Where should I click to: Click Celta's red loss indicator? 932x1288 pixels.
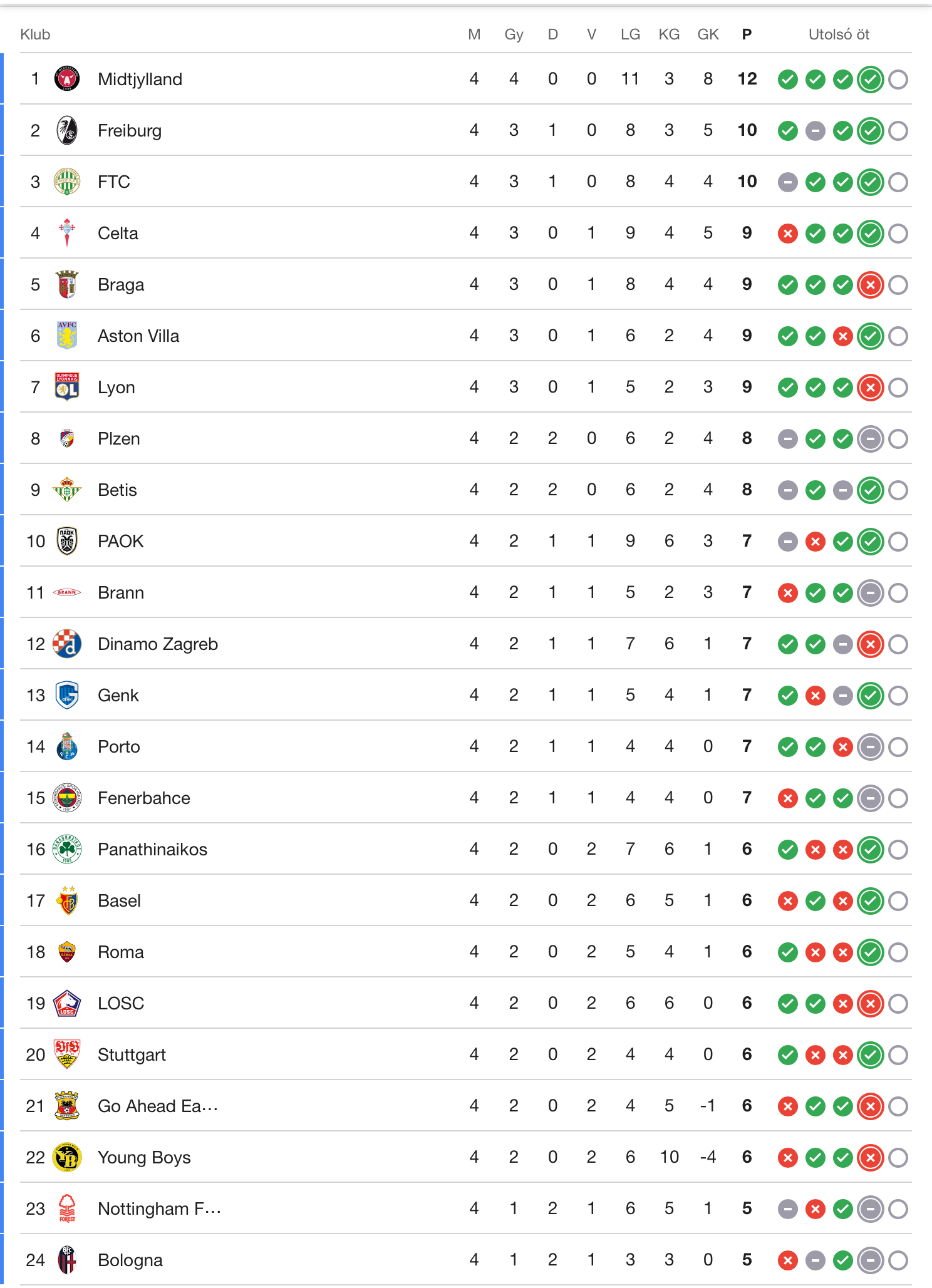click(787, 234)
